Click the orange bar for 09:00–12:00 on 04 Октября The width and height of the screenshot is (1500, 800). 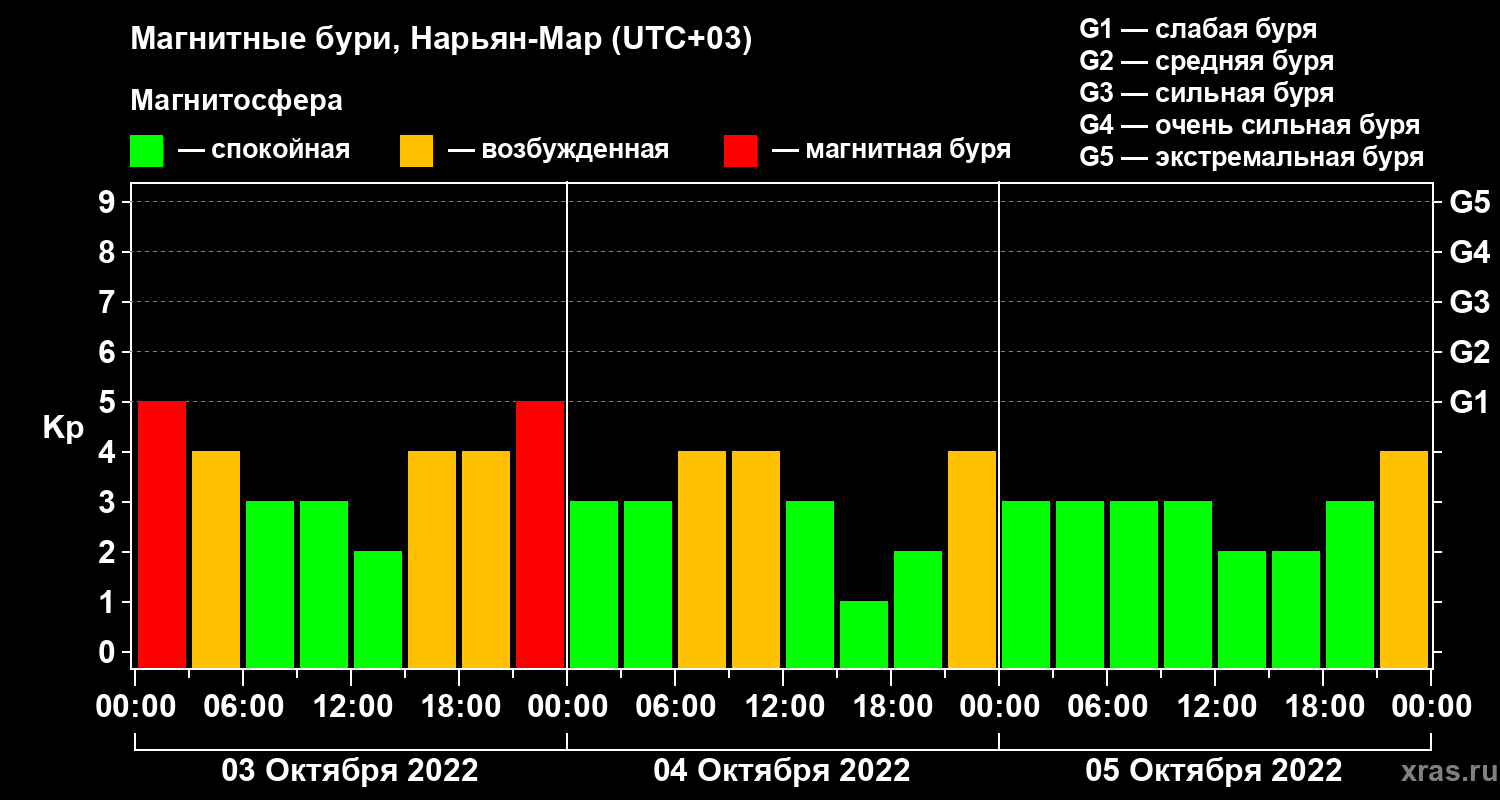pos(756,559)
